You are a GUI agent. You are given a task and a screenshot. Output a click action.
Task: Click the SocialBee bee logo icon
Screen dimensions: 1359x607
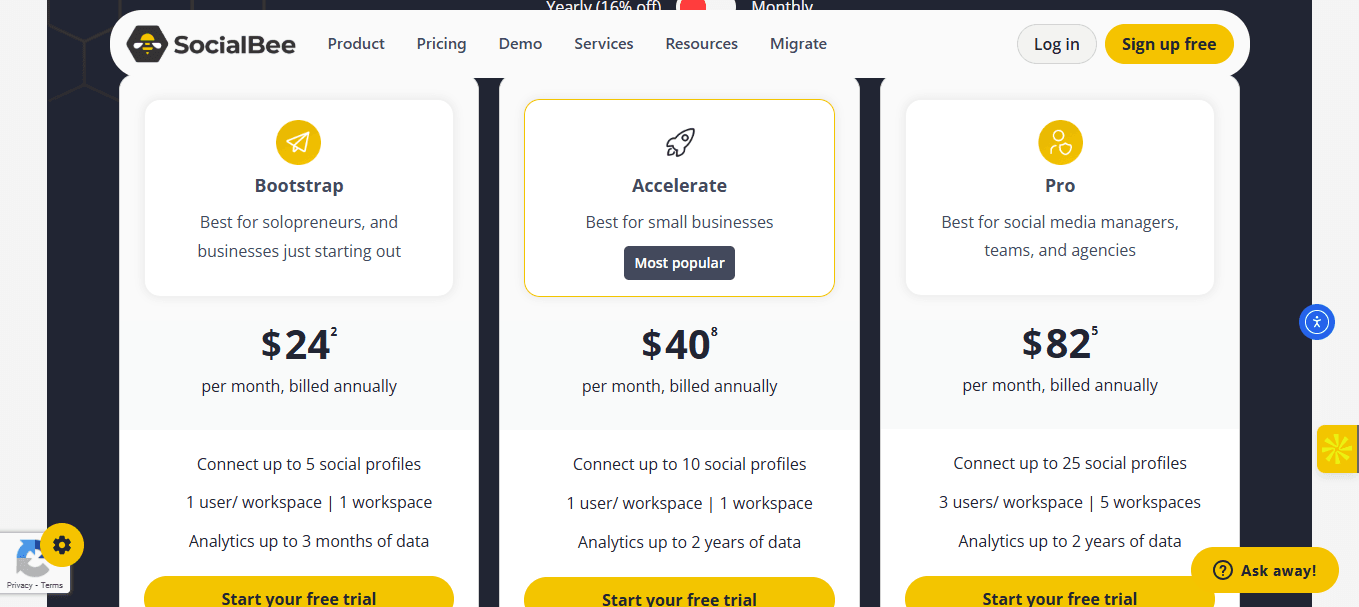click(x=146, y=44)
